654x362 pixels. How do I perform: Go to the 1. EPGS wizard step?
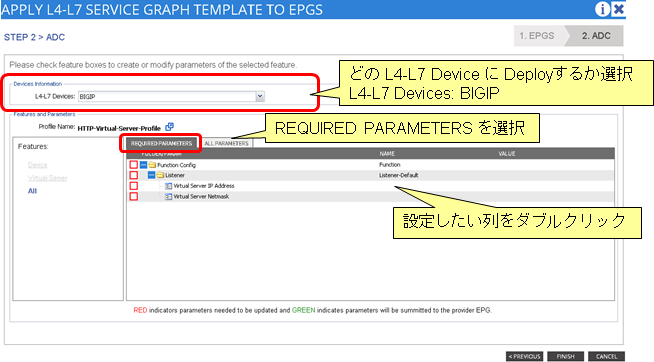click(x=537, y=36)
